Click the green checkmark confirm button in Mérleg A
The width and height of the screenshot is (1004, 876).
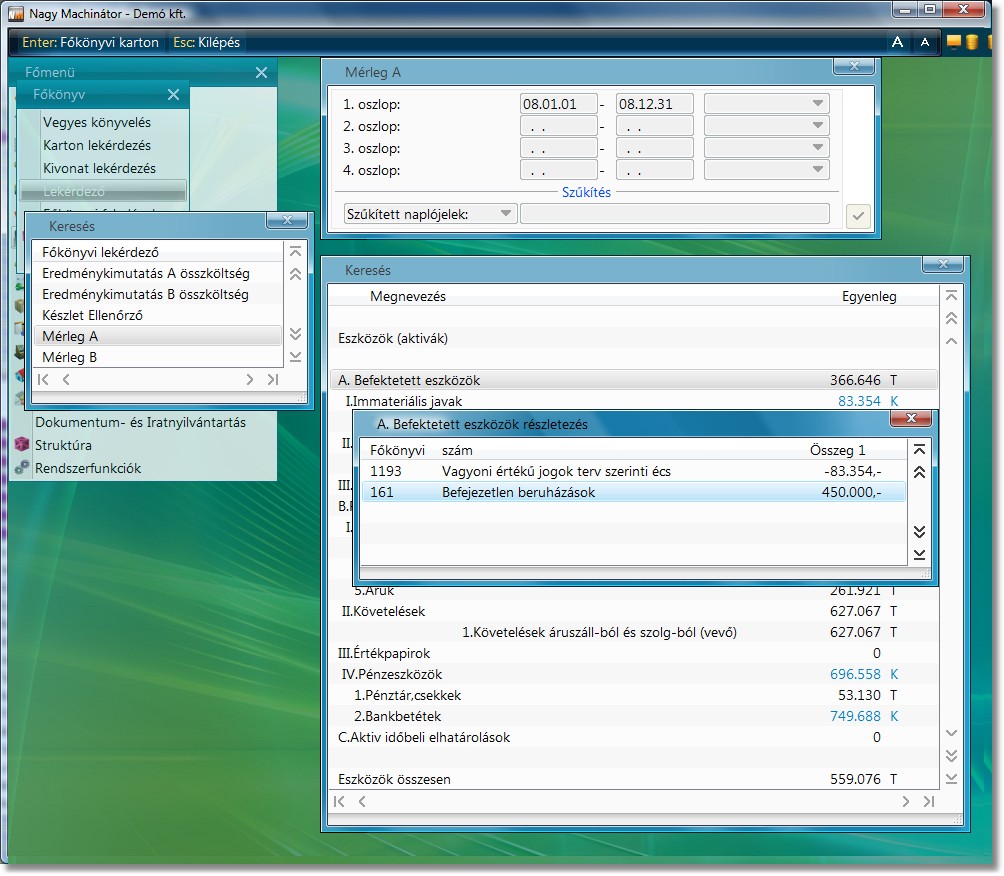[x=857, y=214]
